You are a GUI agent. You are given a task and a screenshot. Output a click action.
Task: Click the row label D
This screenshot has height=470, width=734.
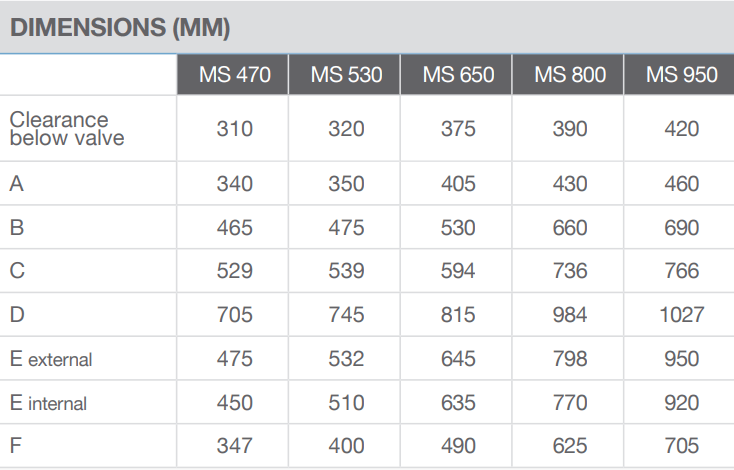tap(17, 315)
